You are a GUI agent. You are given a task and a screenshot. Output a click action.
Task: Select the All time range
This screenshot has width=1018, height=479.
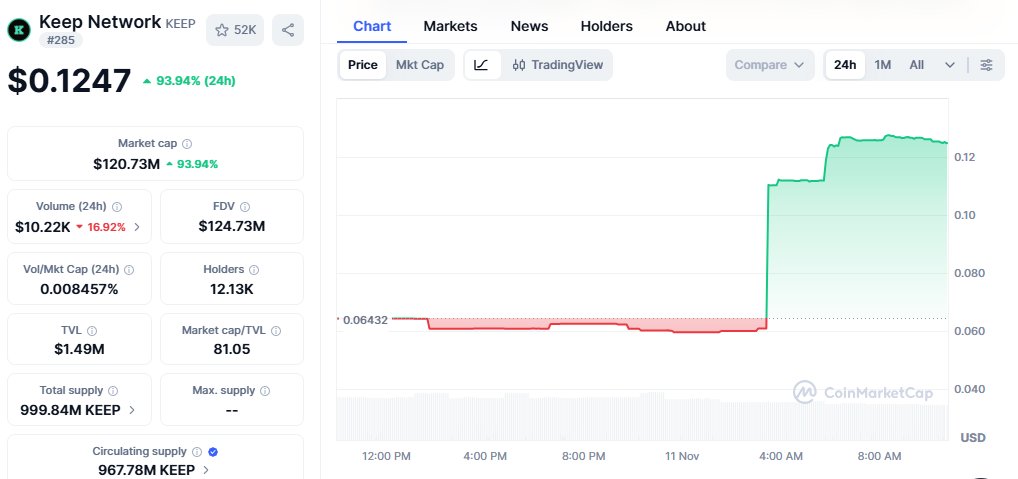pos(916,65)
